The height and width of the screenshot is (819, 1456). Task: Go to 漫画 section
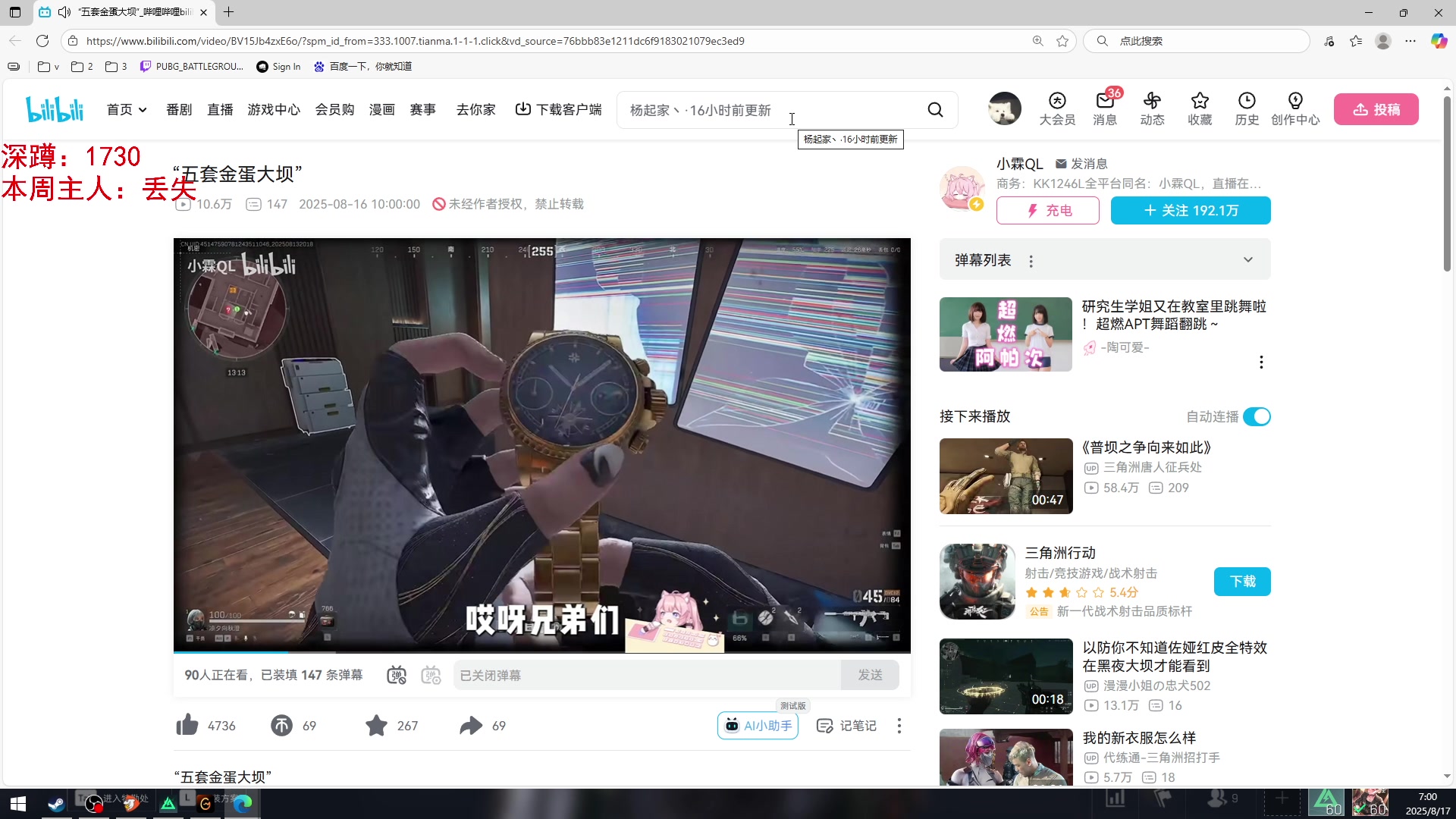tap(382, 110)
